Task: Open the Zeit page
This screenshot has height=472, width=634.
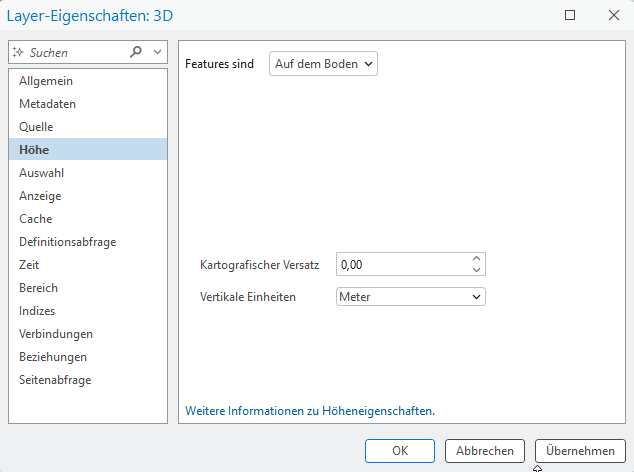Action: point(88,265)
